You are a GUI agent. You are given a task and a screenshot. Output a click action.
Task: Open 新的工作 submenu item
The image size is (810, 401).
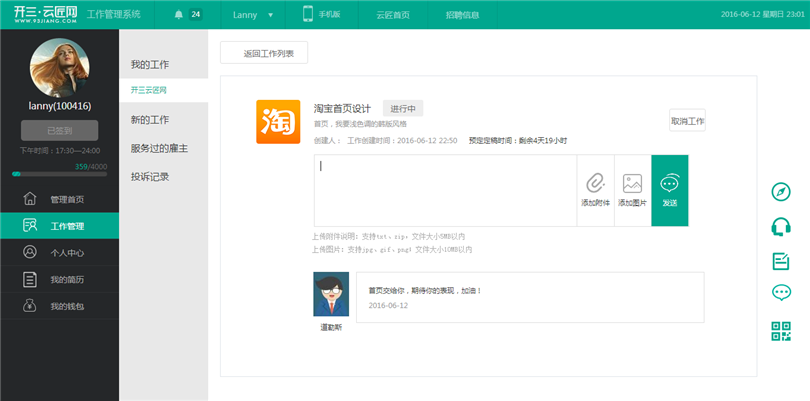point(150,120)
